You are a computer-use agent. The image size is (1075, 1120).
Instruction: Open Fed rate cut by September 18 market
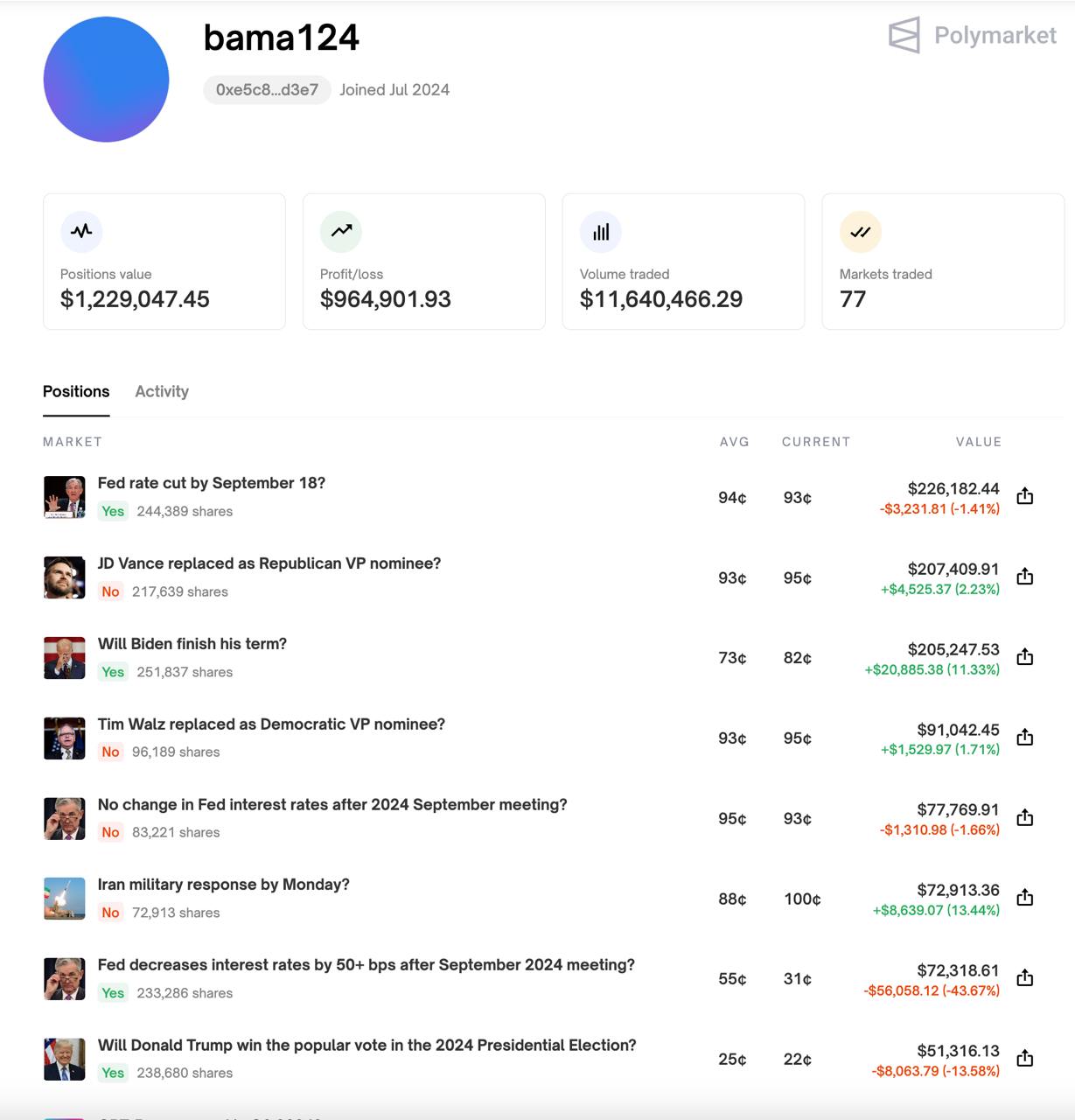coord(212,483)
